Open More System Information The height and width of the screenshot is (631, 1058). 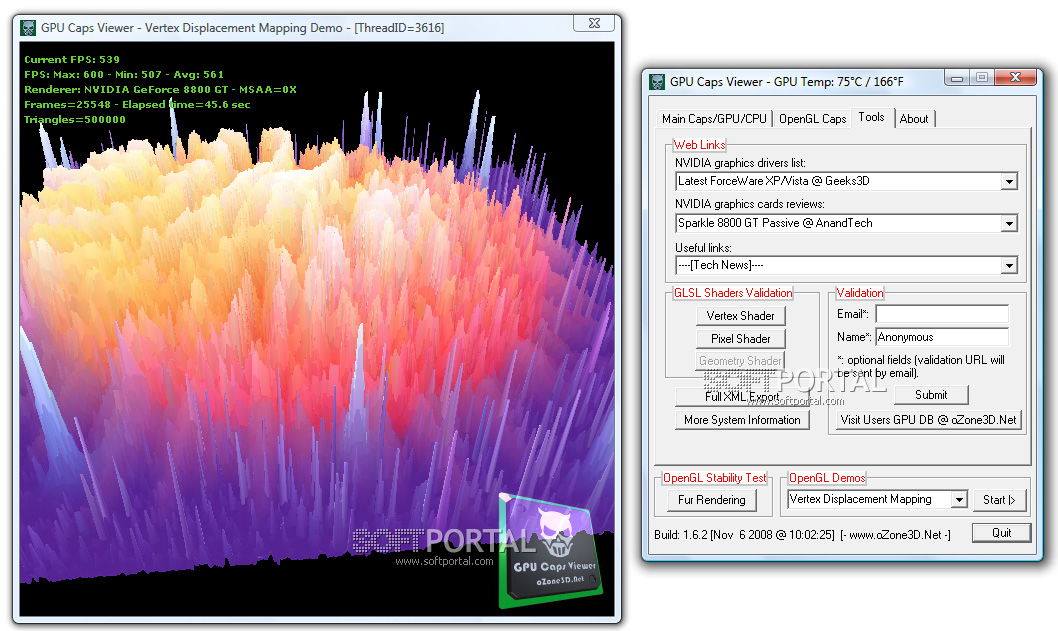742,420
